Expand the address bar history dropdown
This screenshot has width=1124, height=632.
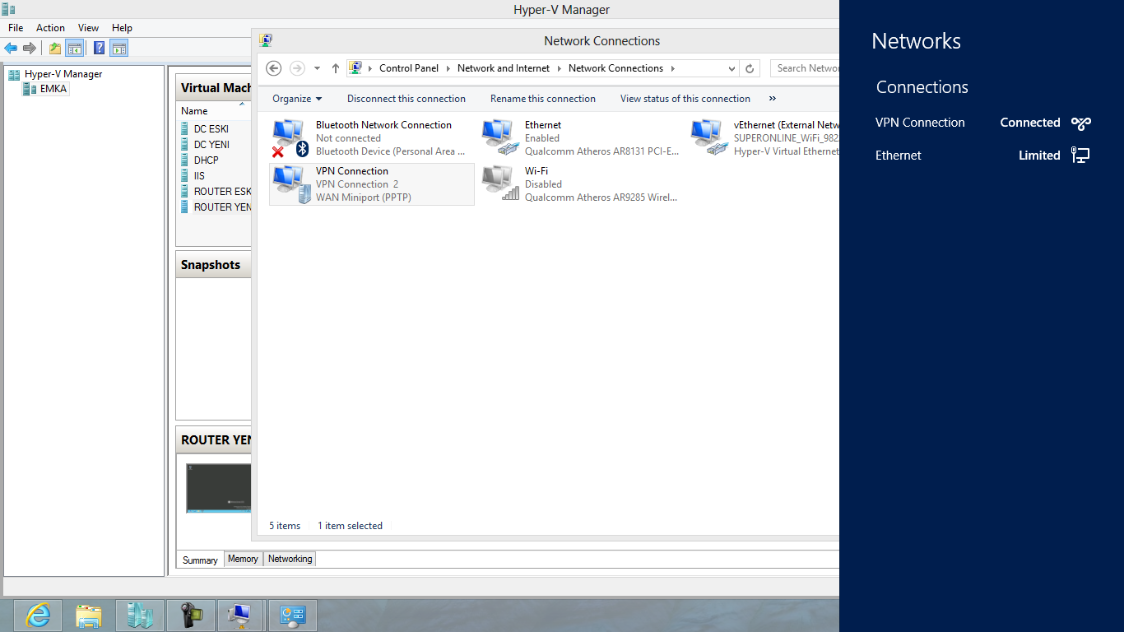click(731, 69)
